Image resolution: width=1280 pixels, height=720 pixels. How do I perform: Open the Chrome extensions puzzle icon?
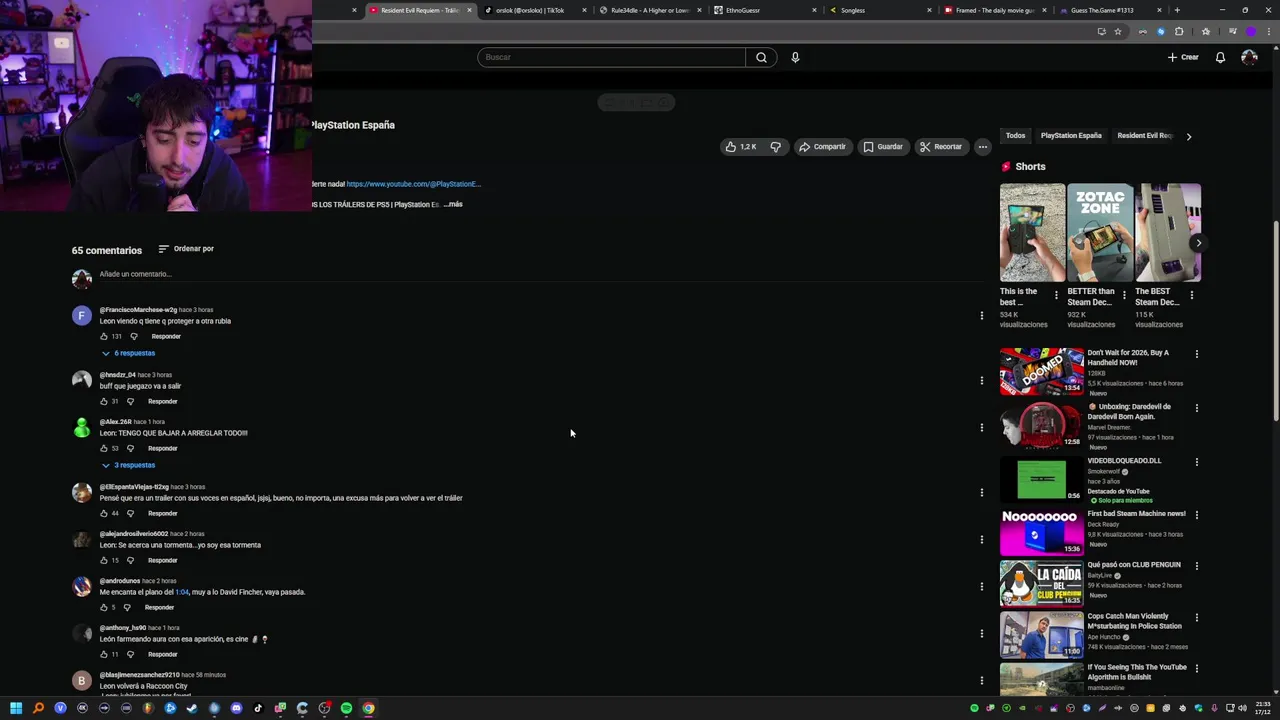coord(1179,31)
